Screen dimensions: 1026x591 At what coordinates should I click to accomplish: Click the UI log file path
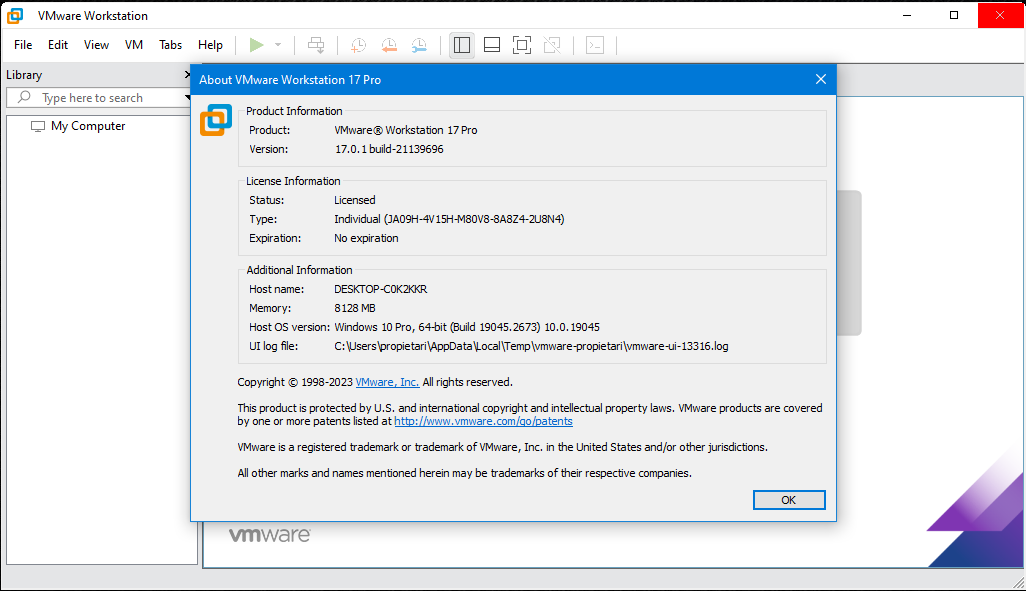point(531,346)
